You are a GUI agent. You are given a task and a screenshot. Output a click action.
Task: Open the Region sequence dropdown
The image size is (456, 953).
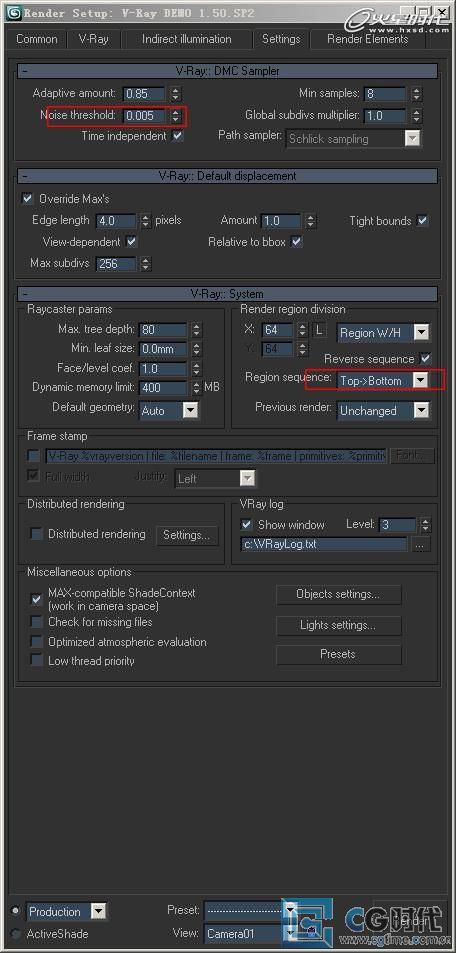[x=384, y=380]
